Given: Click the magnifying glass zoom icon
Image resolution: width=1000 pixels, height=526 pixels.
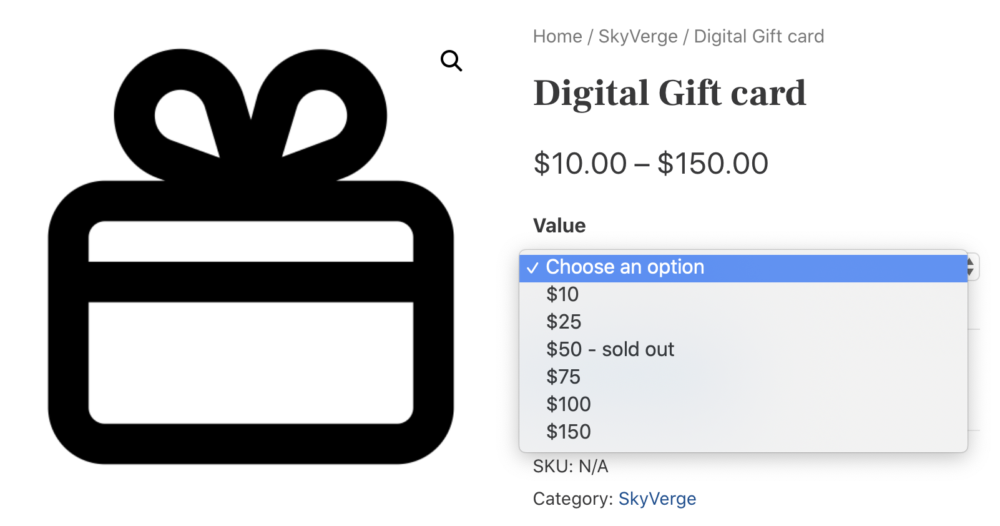Looking at the screenshot, I should click(x=452, y=61).
